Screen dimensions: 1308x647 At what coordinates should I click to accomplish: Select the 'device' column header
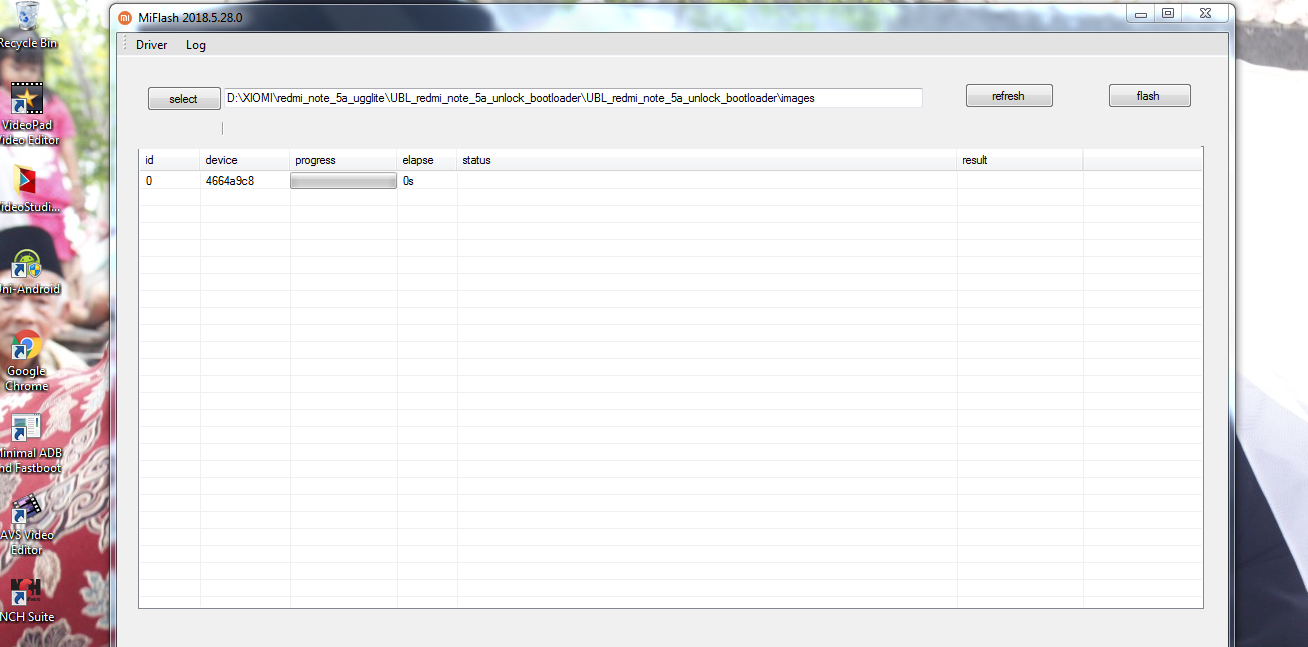pyautogui.click(x=245, y=160)
